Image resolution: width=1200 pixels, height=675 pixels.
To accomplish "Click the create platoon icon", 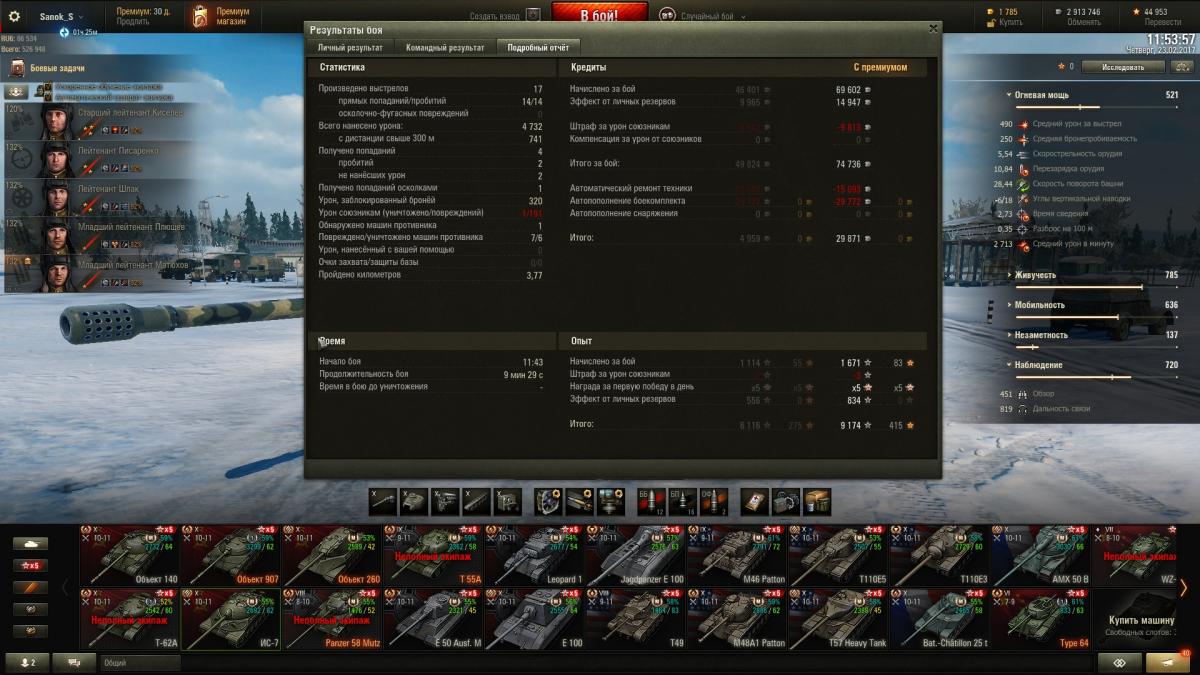I will point(533,16).
